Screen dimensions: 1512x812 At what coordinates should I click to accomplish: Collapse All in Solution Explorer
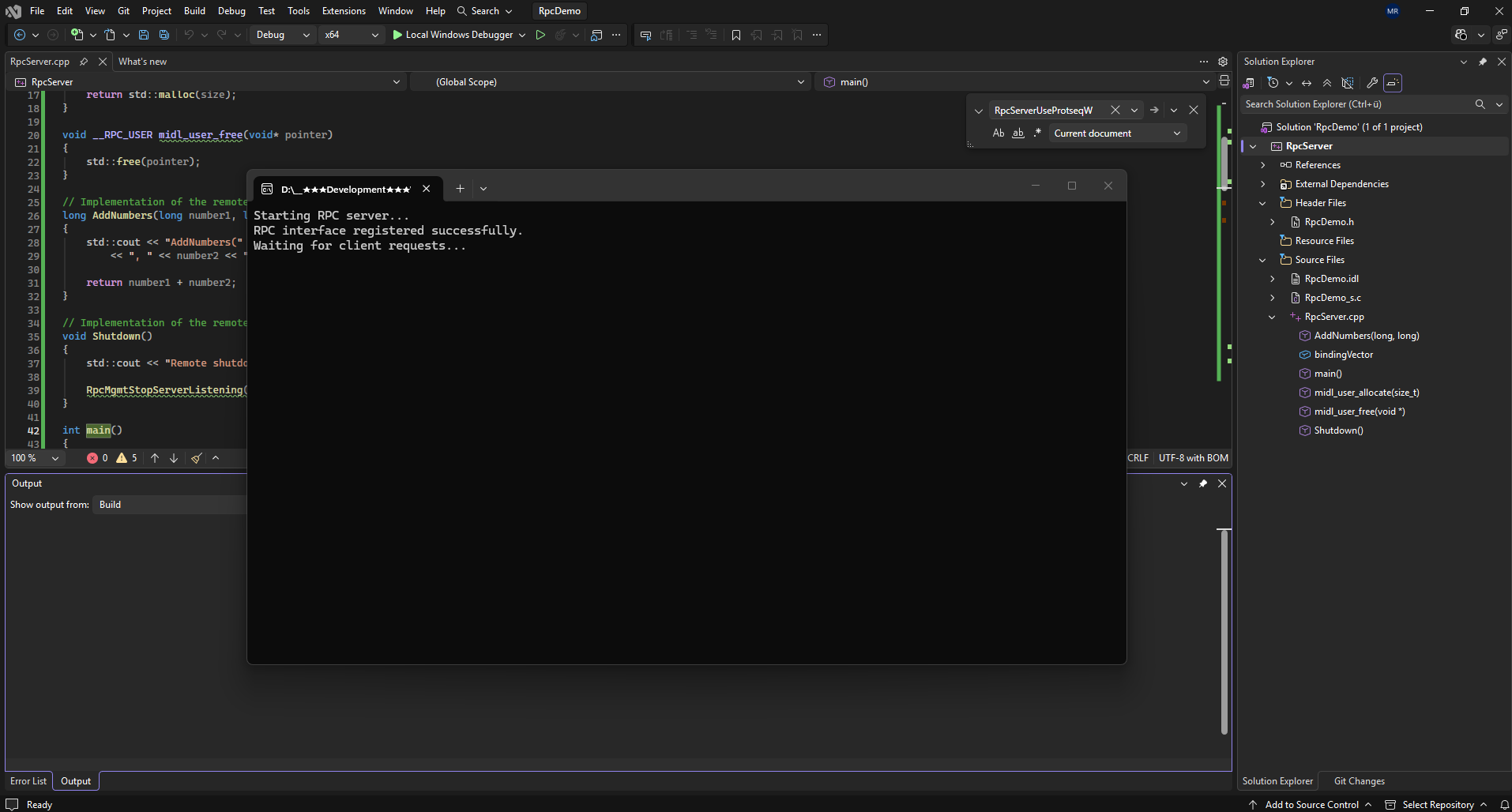pos(1327,83)
